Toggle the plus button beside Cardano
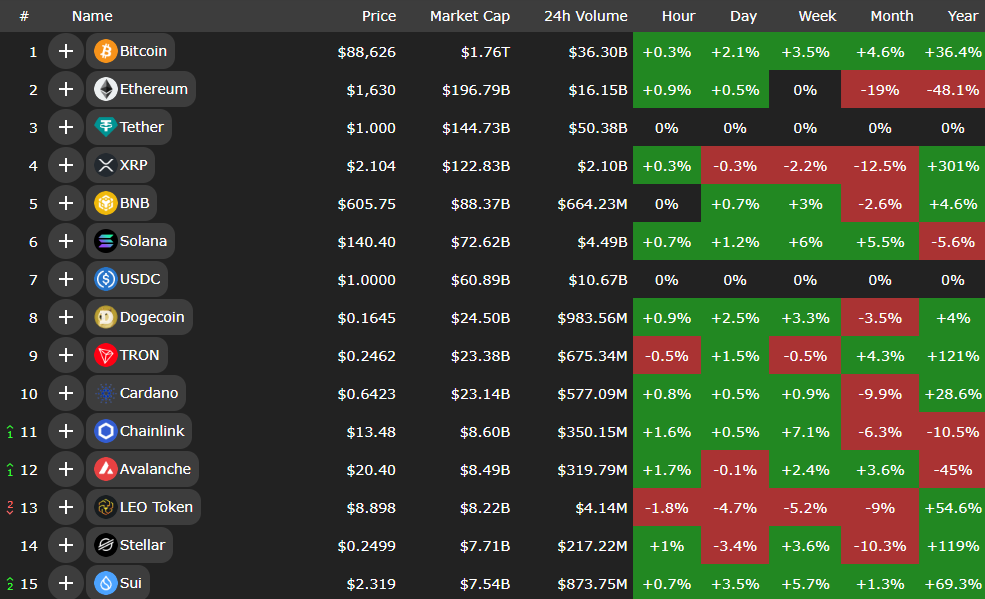This screenshot has height=599, width=985. pyautogui.click(x=66, y=393)
